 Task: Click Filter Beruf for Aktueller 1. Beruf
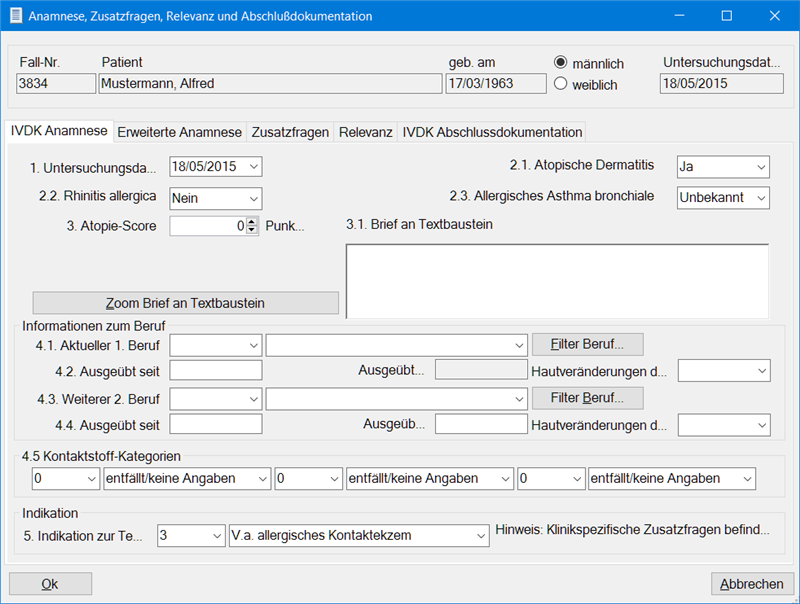(587, 345)
